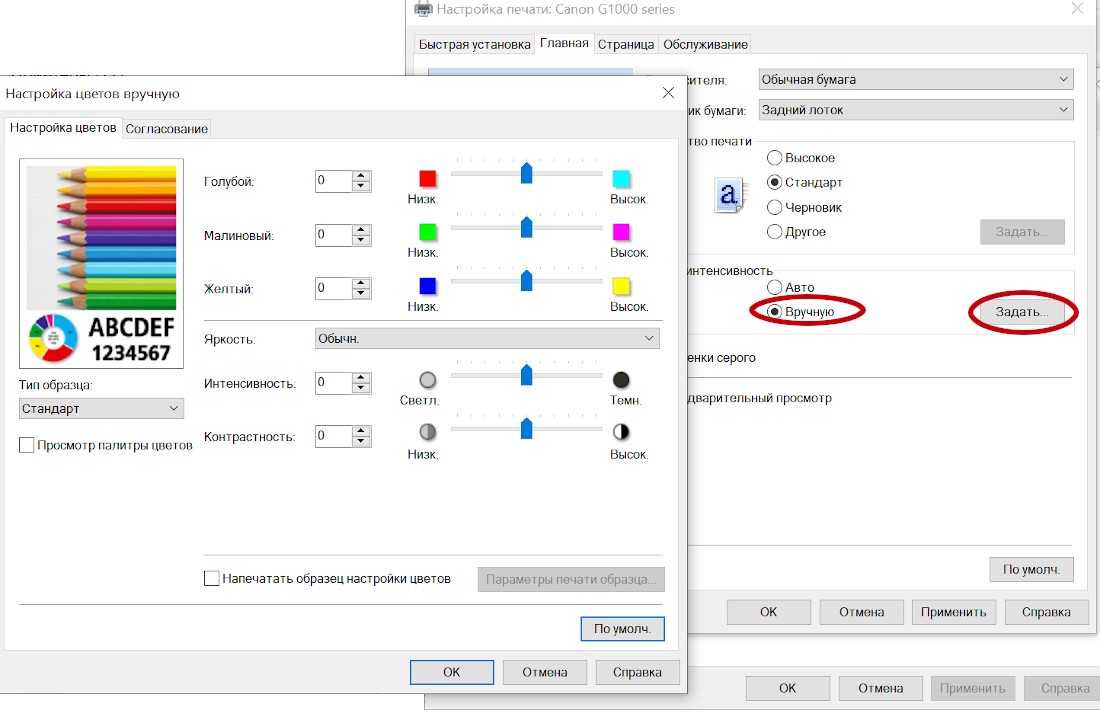The height and width of the screenshot is (720, 1100).
Task: Switch to the Согласование tab
Action: point(166,129)
